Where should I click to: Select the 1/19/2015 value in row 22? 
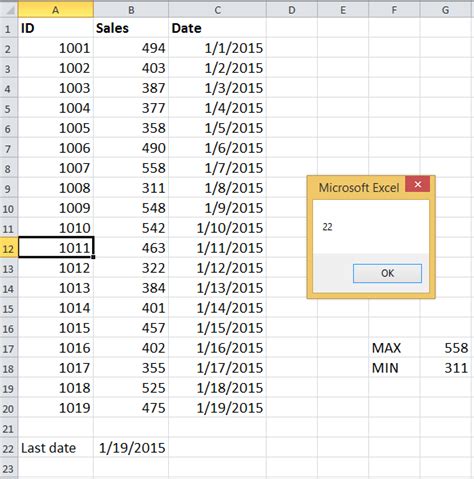(131, 448)
